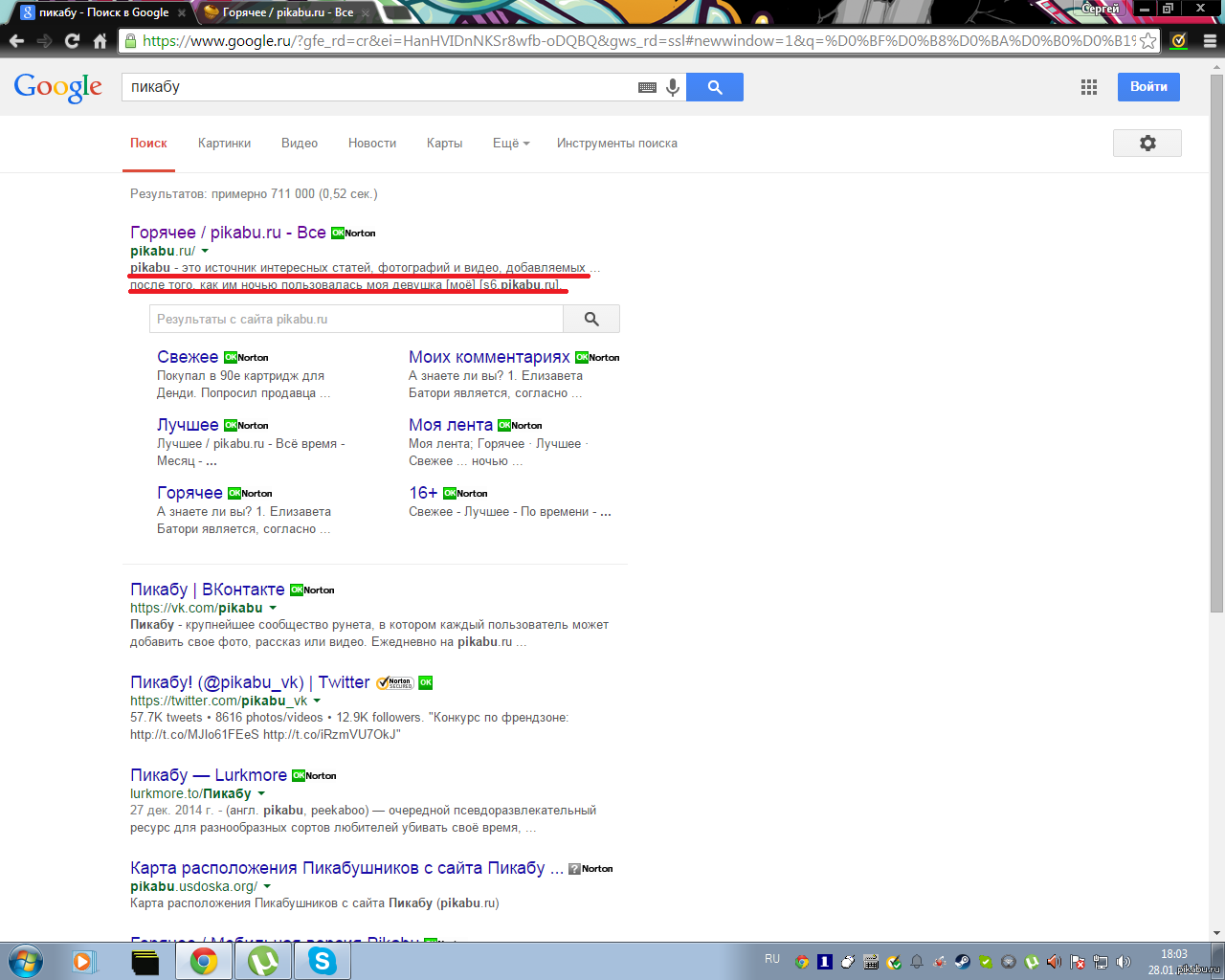Open the Norton extension icon in toolbar
Screen dimensions: 1225x980
[1179, 41]
